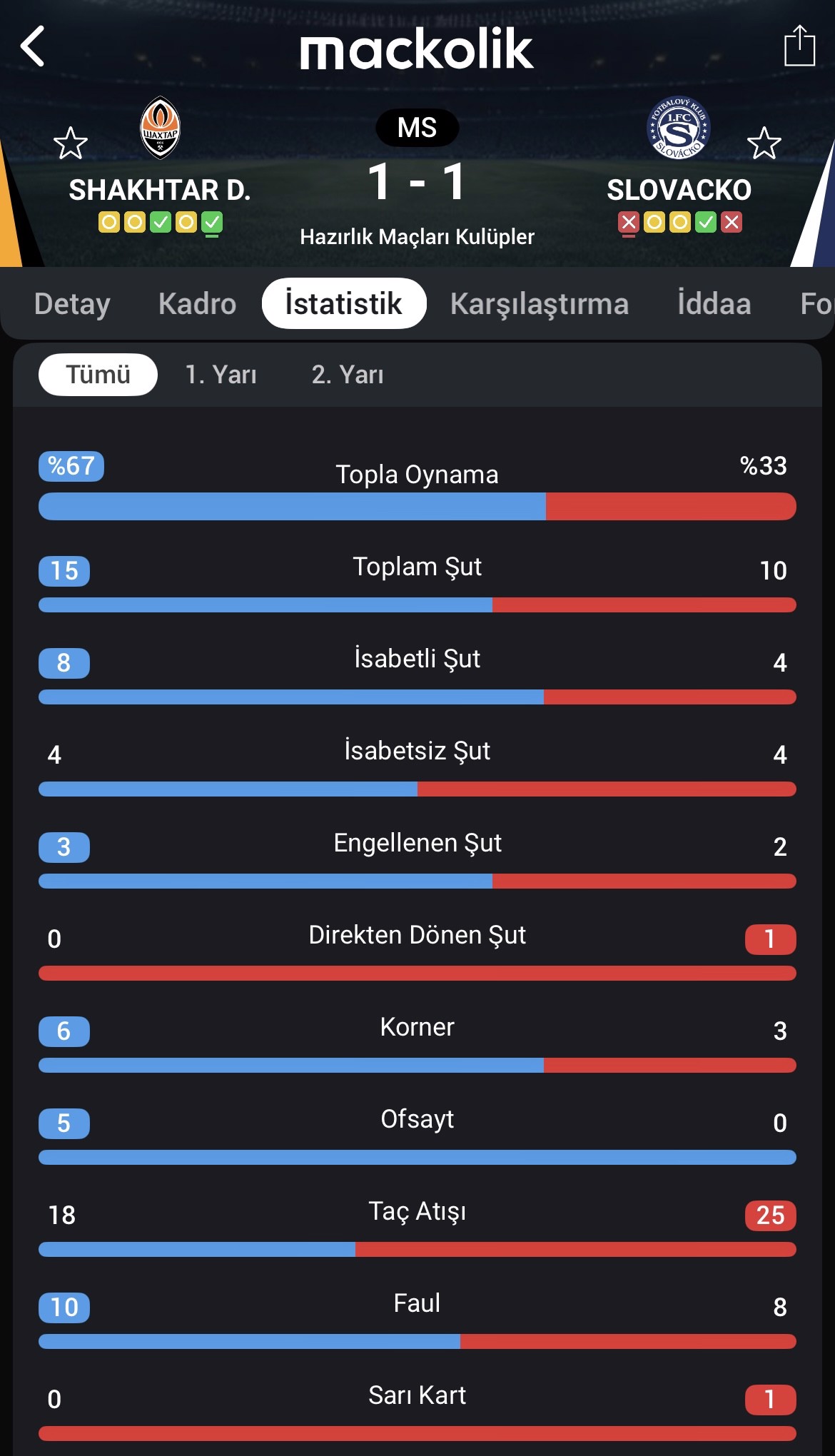This screenshot has height=1456, width=835.
Task: Switch to the Detay tab
Action: [x=72, y=304]
